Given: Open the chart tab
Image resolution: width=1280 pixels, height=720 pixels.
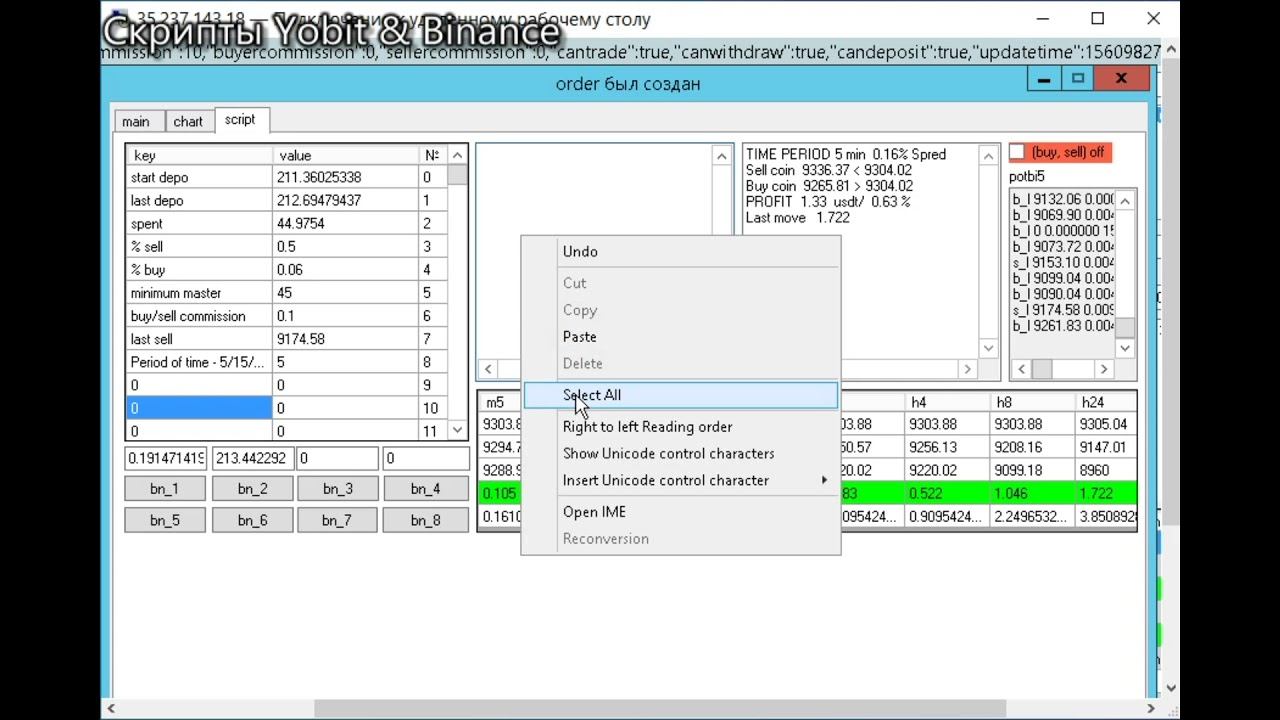Looking at the screenshot, I should pyautogui.click(x=188, y=122).
